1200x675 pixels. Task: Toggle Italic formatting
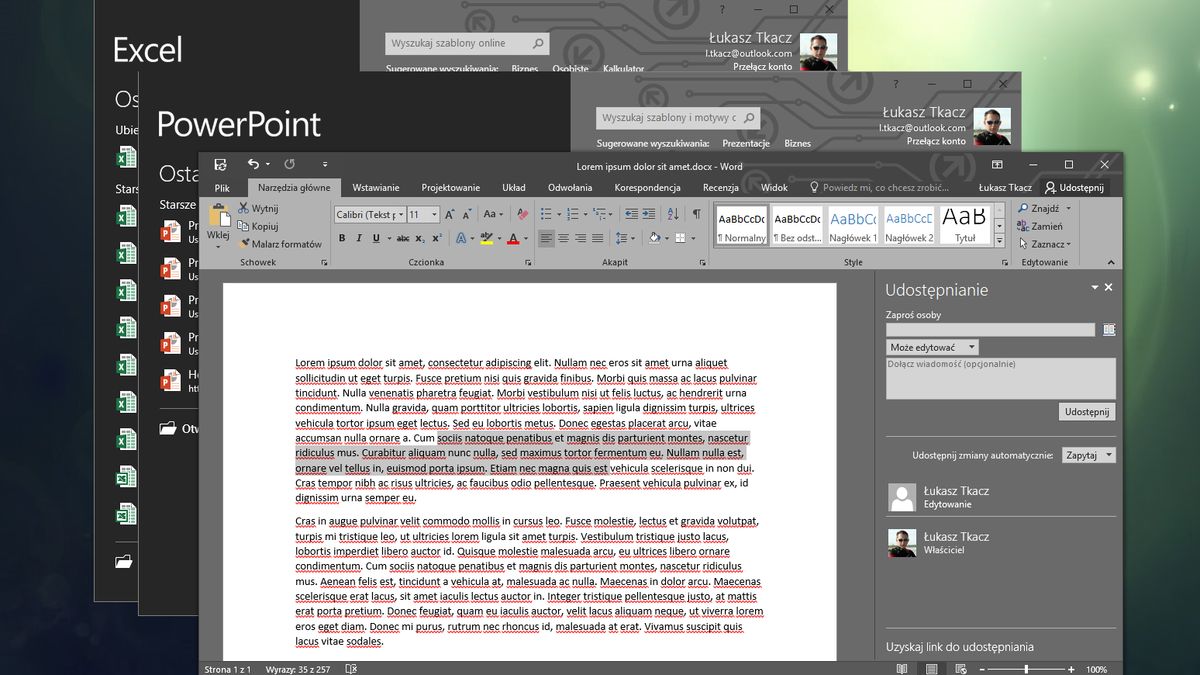(359, 238)
